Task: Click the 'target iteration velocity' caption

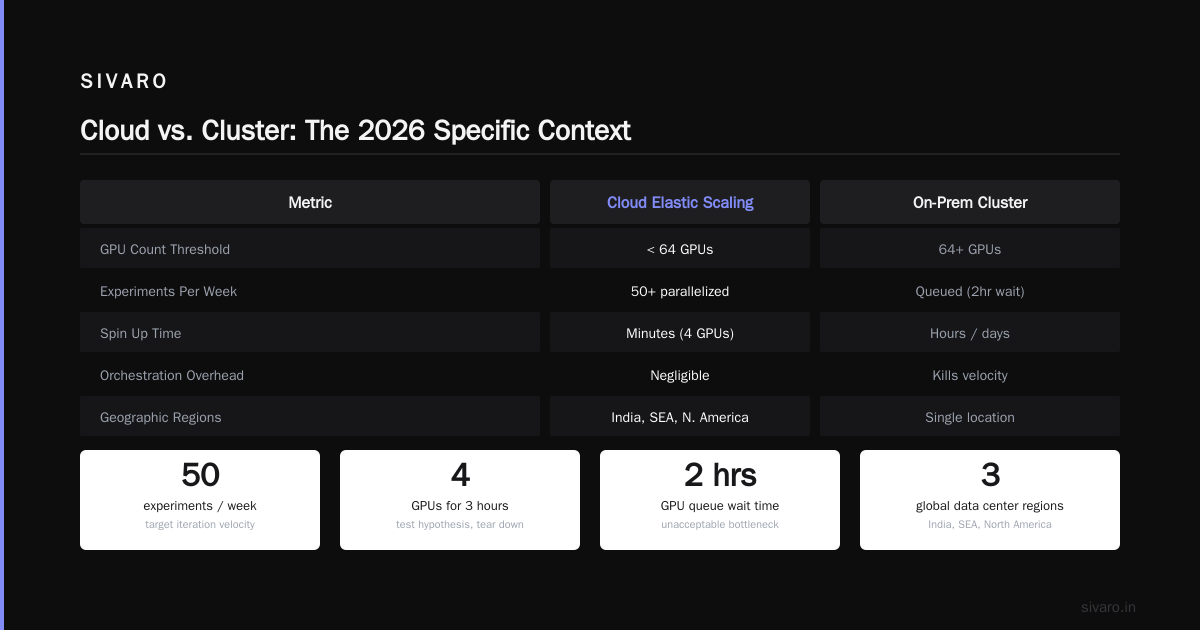Action: click(x=200, y=524)
